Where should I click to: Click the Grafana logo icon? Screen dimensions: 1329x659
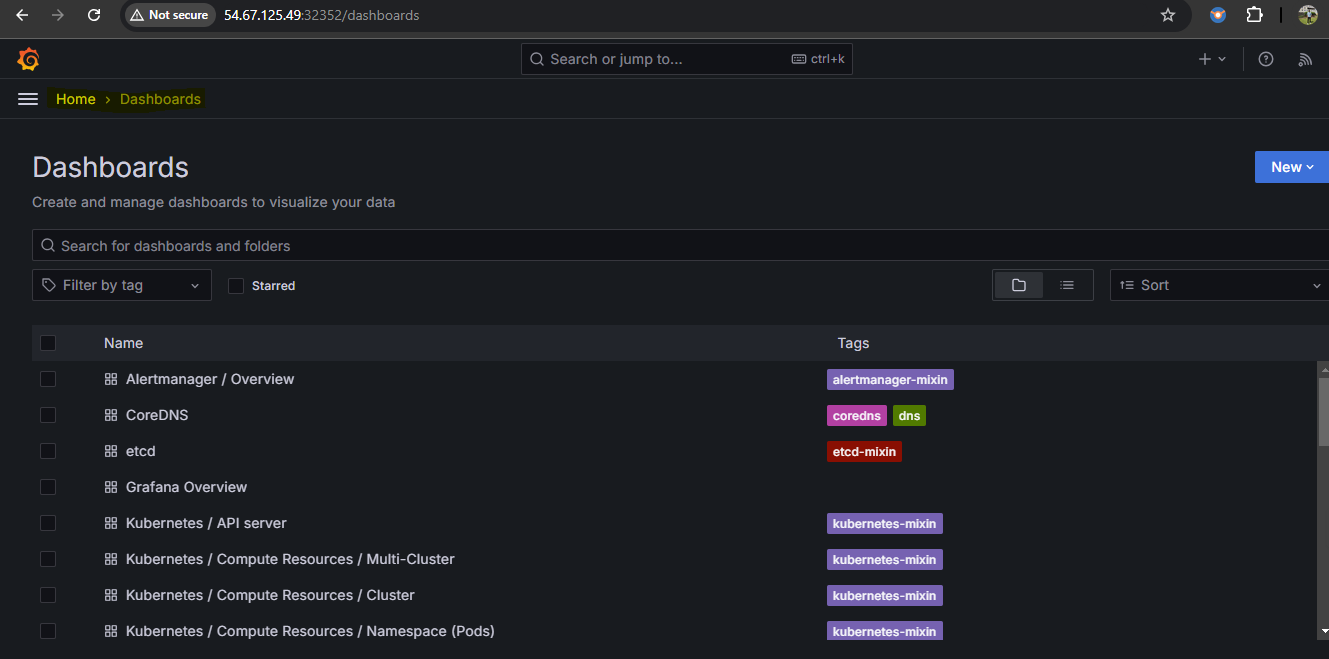pos(28,59)
